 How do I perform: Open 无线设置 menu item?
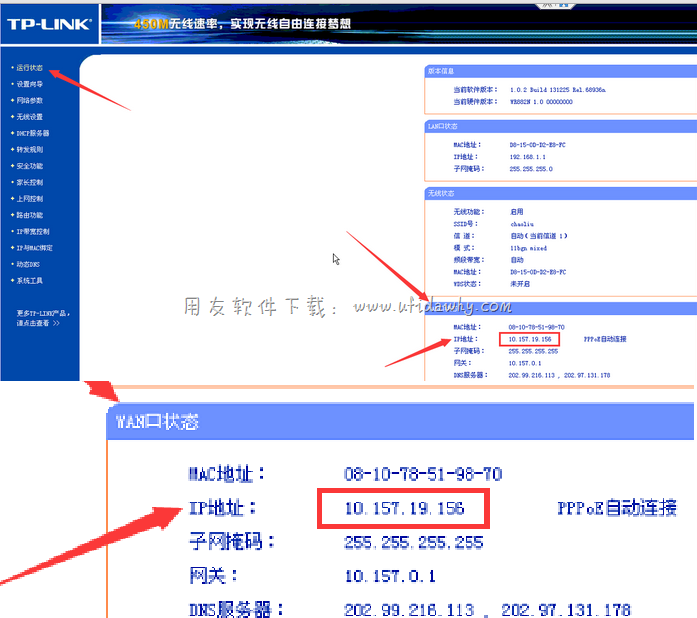pos(29,117)
